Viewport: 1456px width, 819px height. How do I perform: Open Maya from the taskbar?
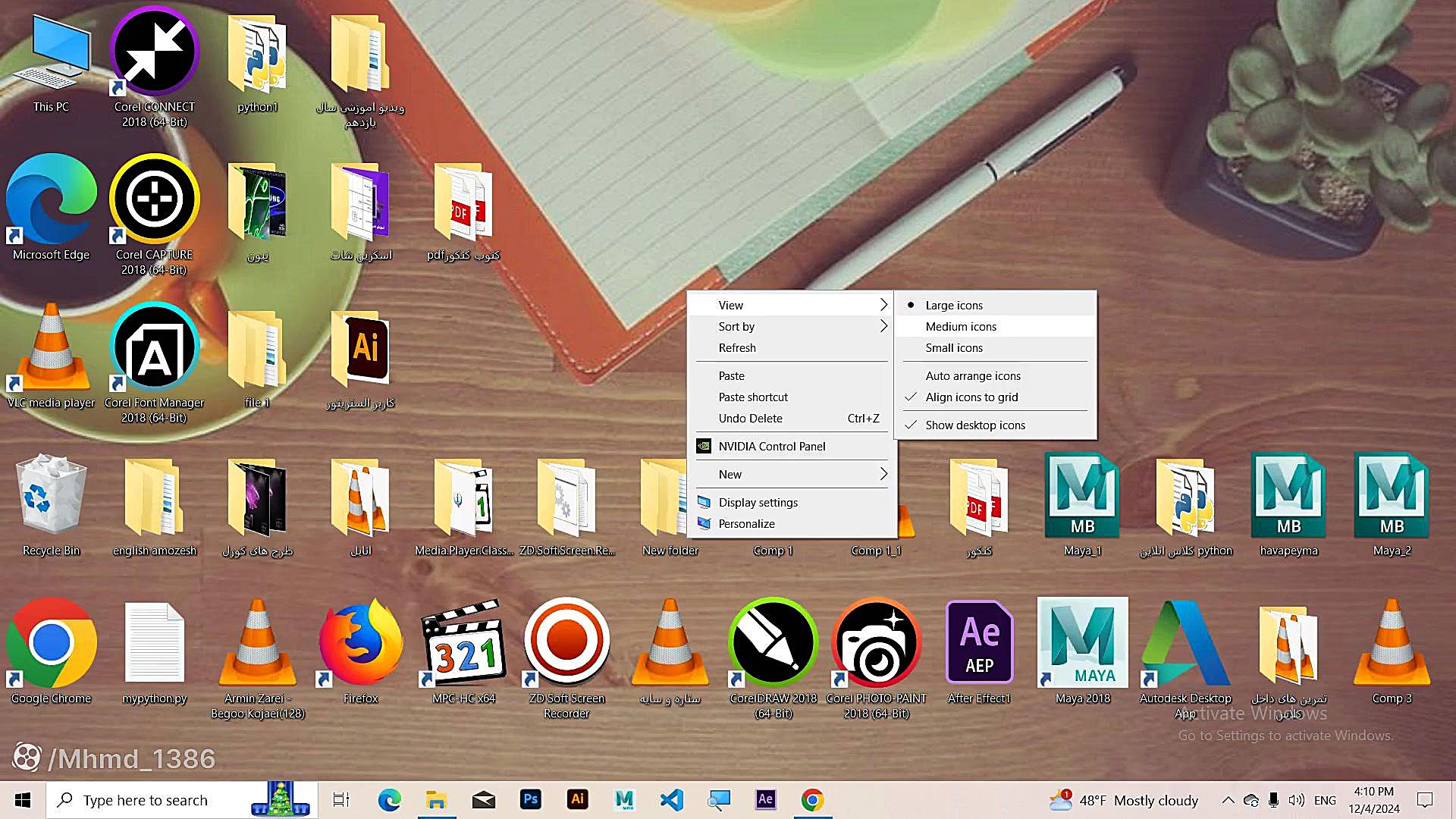pos(625,799)
